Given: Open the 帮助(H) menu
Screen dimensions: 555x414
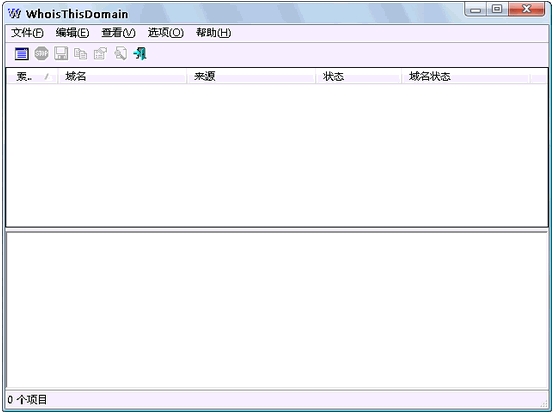Looking at the screenshot, I should pos(214,33).
